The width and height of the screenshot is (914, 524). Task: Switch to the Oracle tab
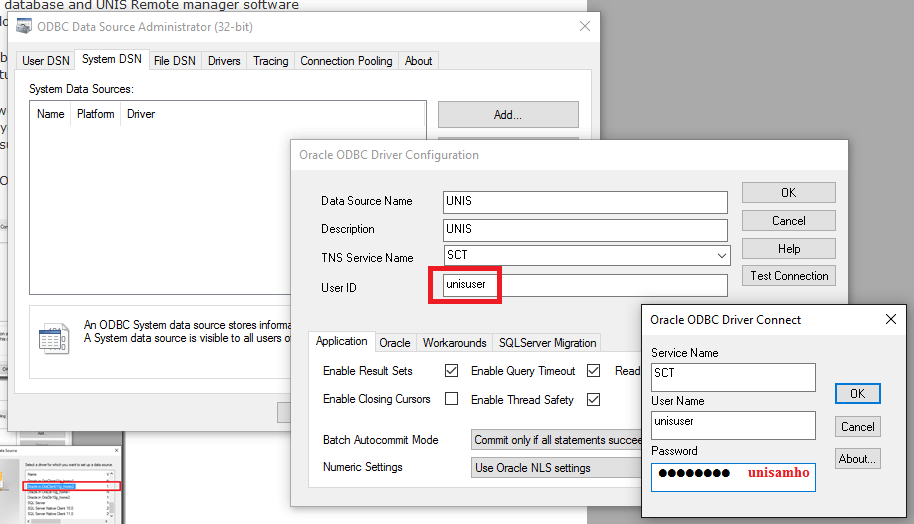pos(395,343)
